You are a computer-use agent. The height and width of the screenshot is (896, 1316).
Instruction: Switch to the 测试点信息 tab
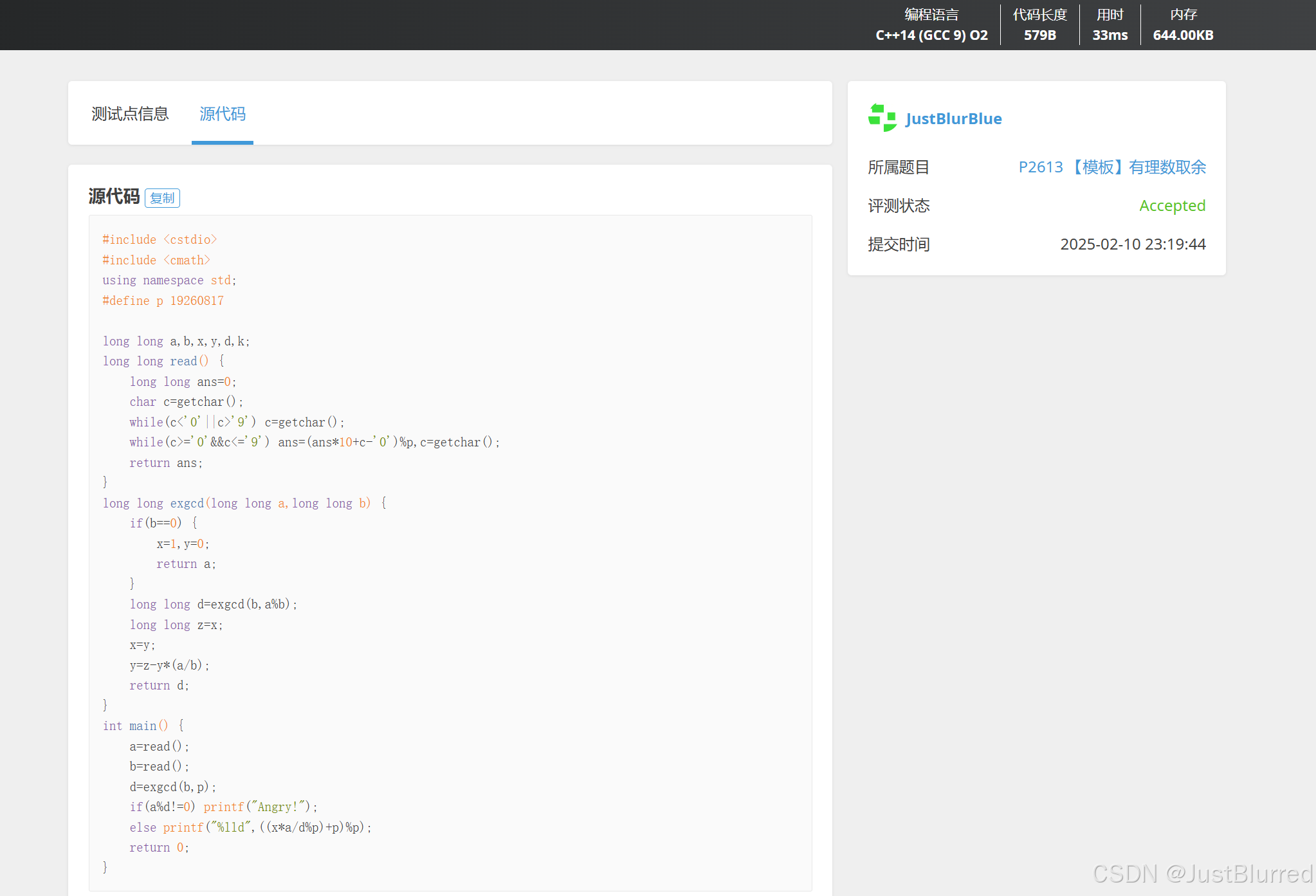coord(130,114)
